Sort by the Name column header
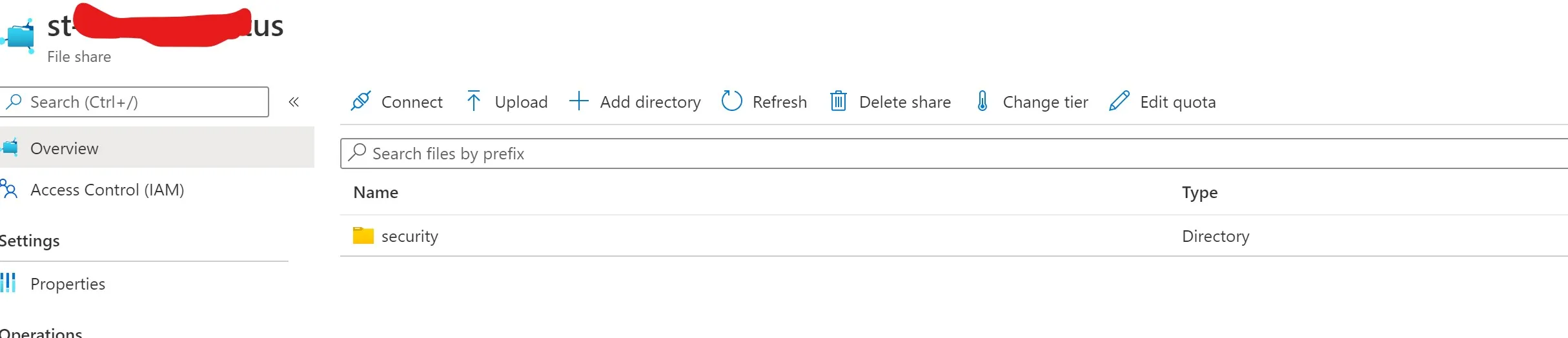 pyautogui.click(x=376, y=192)
